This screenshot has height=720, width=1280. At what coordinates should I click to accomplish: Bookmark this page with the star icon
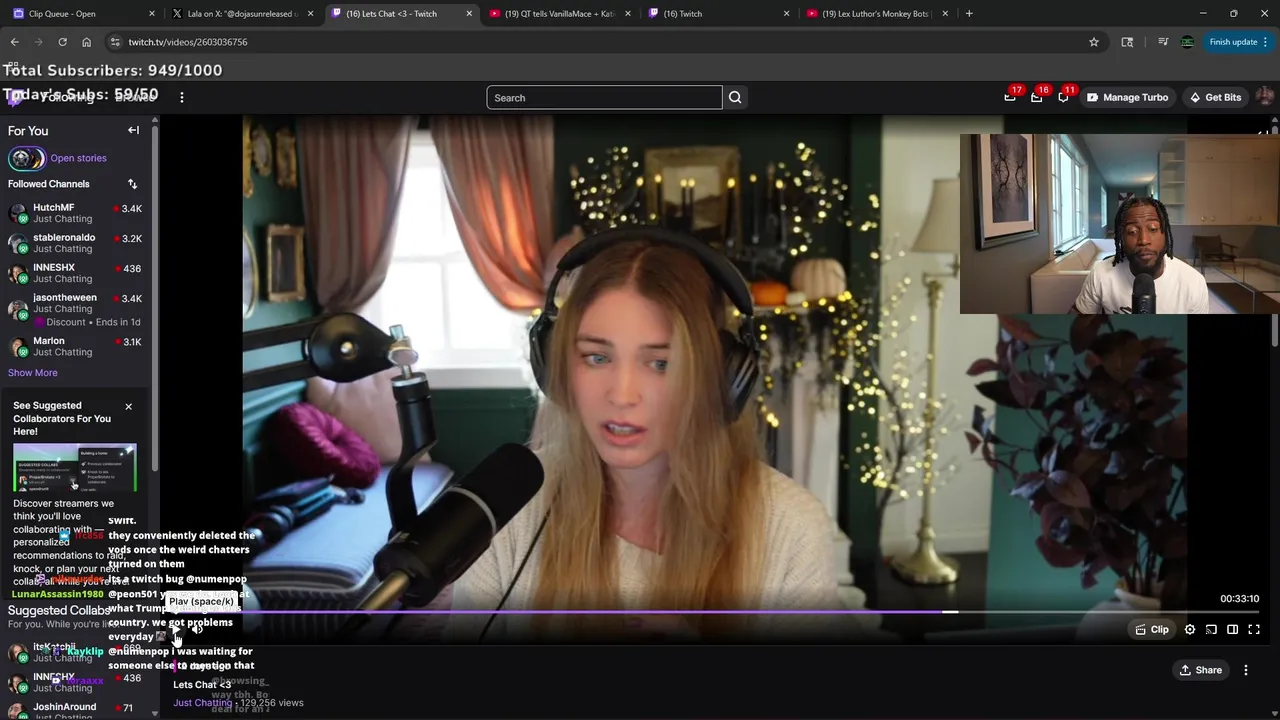point(1094,42)
